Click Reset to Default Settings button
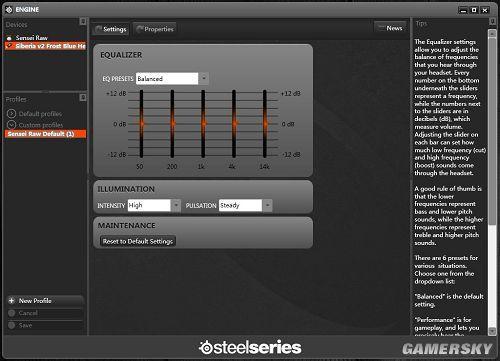The width and height of the screenshot is (500, 361). point(138,241)
